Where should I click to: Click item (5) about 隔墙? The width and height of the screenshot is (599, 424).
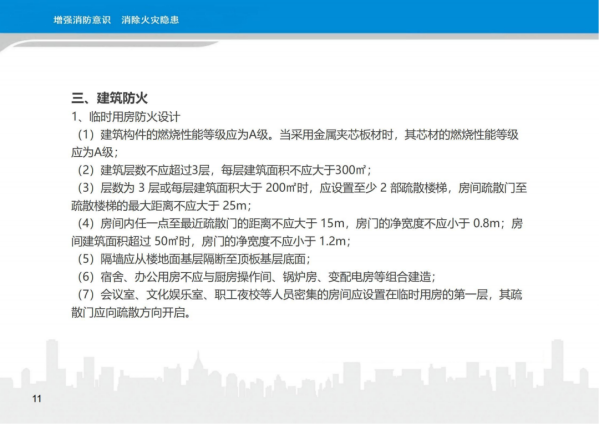(x=194, y=259)
